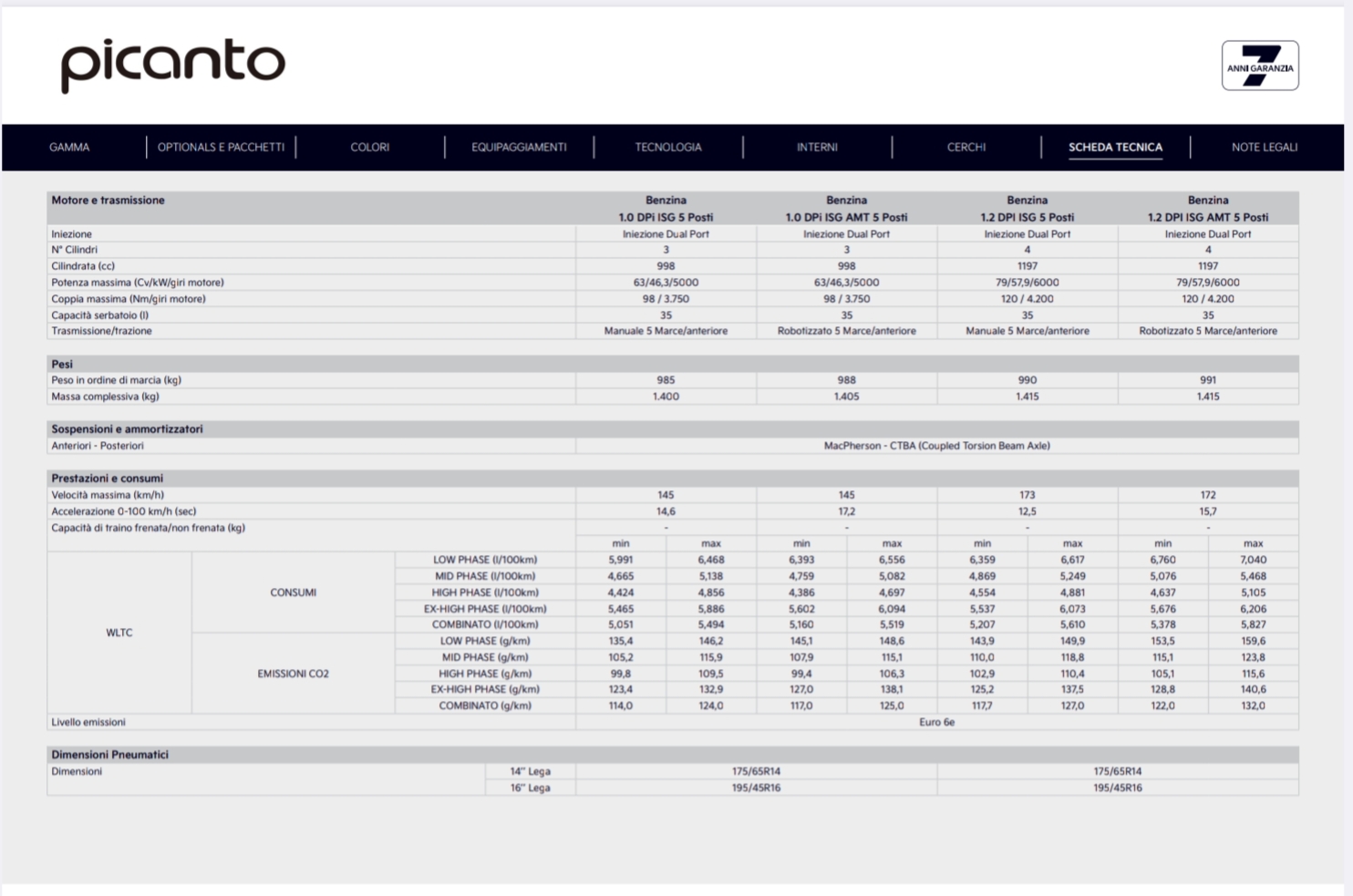Click the CO2 value '114,0'

(x=621, y=705)
